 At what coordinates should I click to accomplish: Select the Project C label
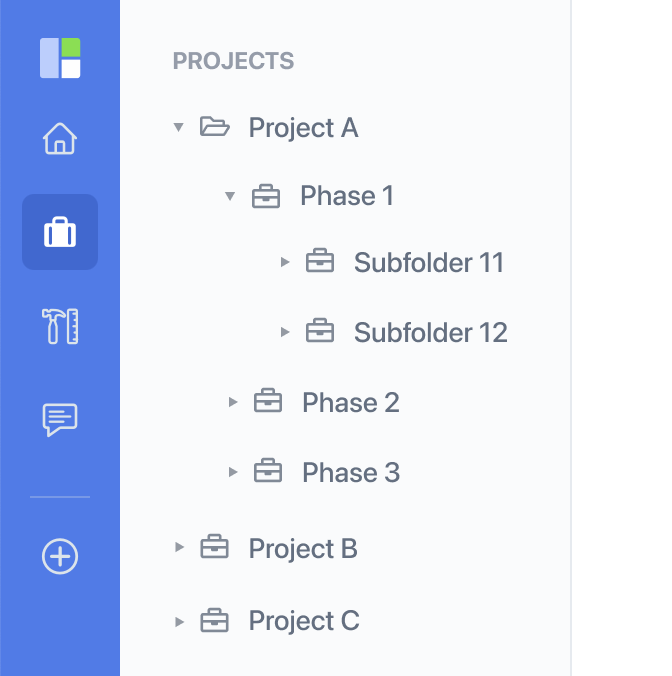(304, 620)
